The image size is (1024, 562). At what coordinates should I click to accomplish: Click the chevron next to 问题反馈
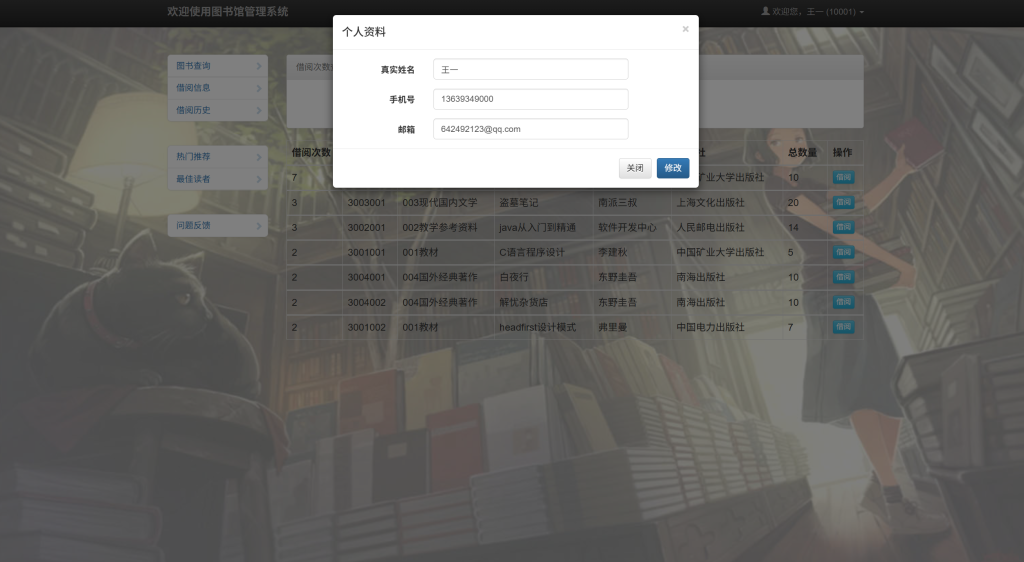[x=259, y=226]
